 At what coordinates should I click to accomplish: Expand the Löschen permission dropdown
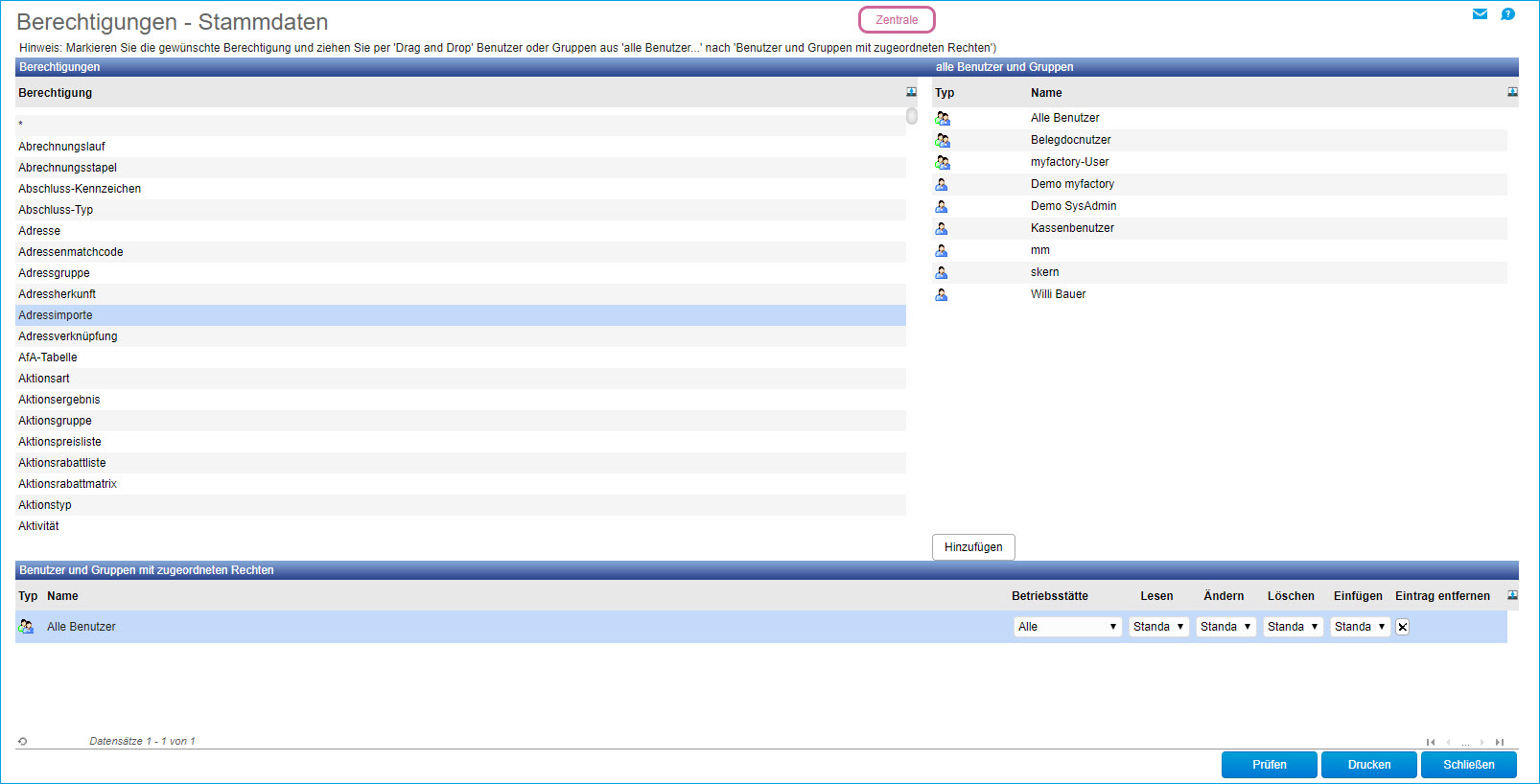pos(1293,627)
